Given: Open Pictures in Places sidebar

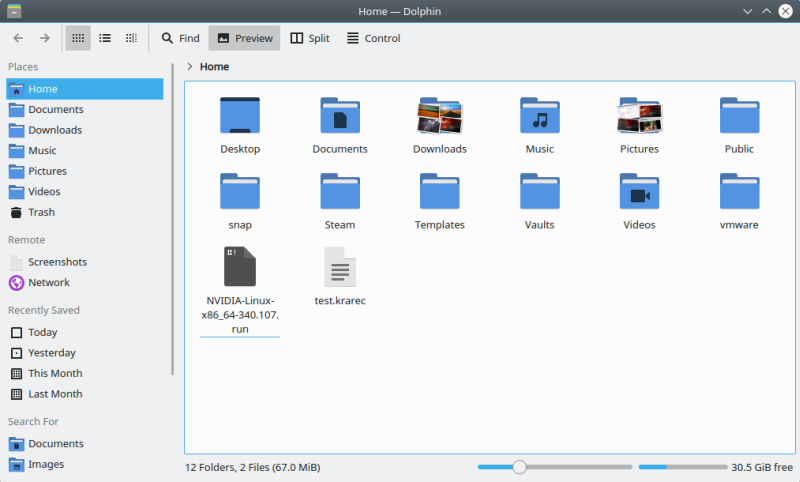Looking at the screenshot, I should pyautogui.click(x=85, y=171).
